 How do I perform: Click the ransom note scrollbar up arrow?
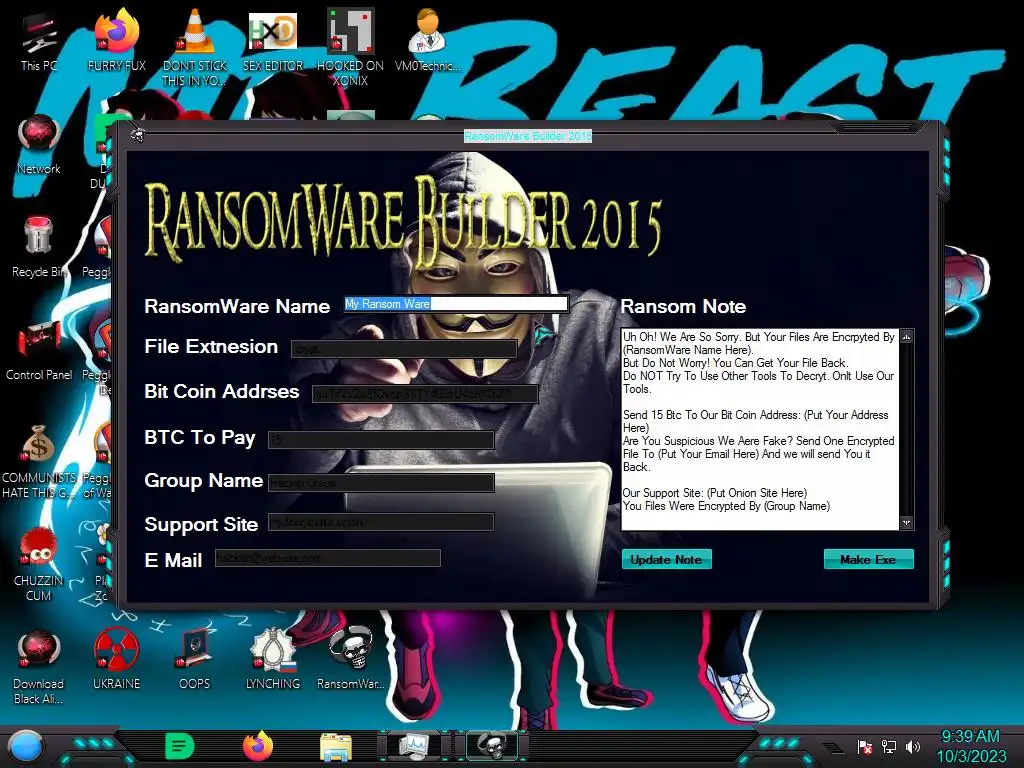pos(906,337)
